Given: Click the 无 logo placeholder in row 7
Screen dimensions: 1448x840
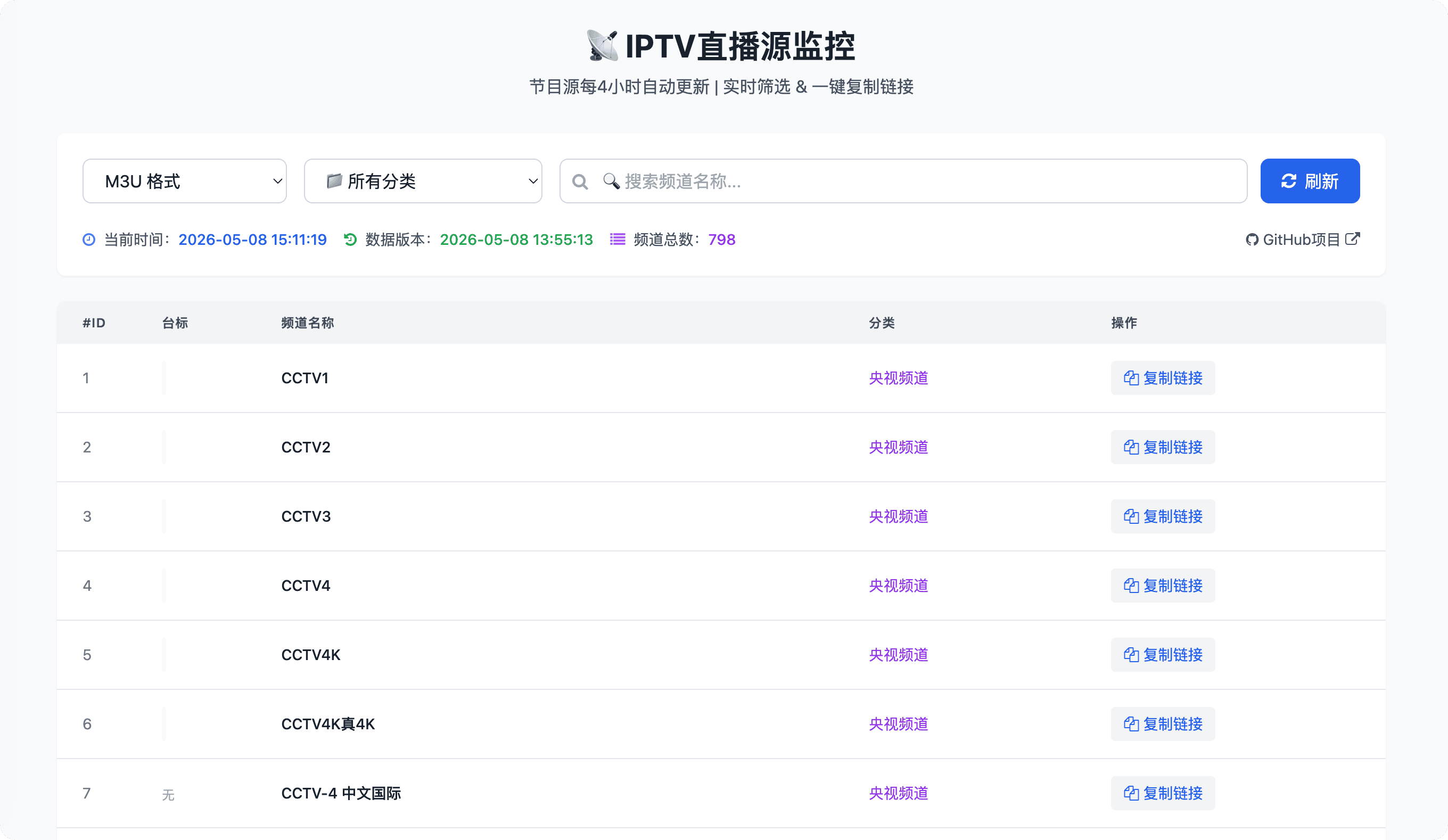Looking at the screenshot, I should tap(168, 795).
